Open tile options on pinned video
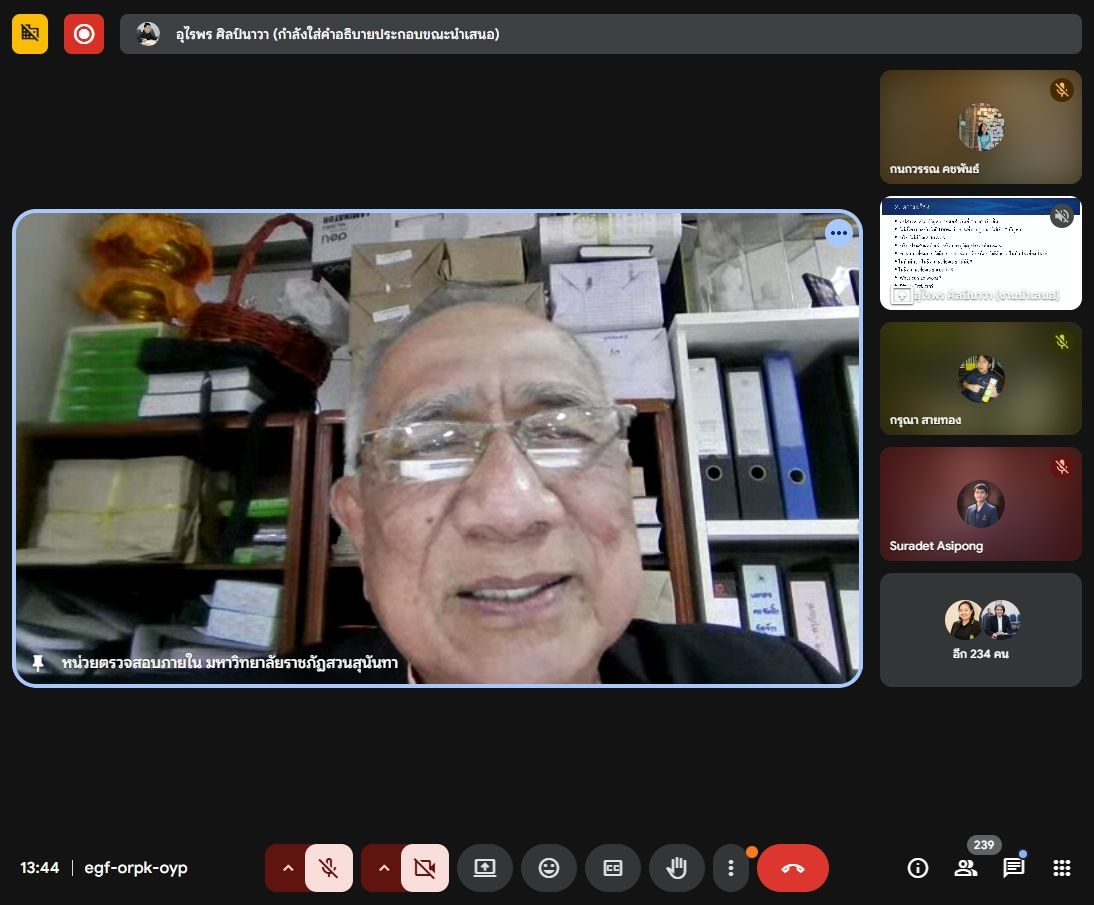The width and height of the screenshot is (1094, 905). 838,234
